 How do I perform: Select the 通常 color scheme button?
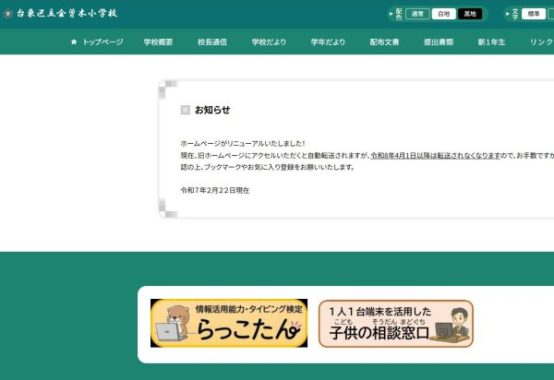(x=418, y=14)
